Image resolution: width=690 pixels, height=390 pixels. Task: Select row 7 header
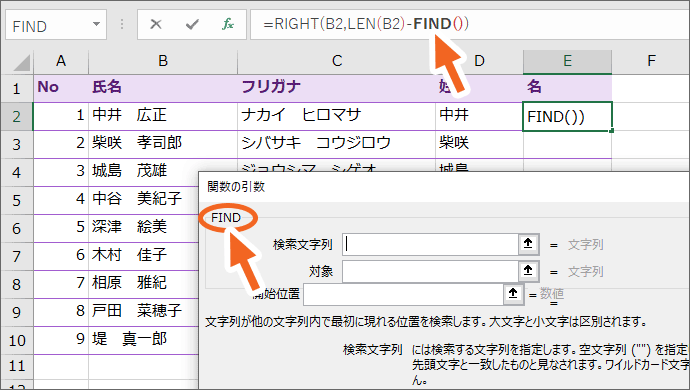coord(17,256)
